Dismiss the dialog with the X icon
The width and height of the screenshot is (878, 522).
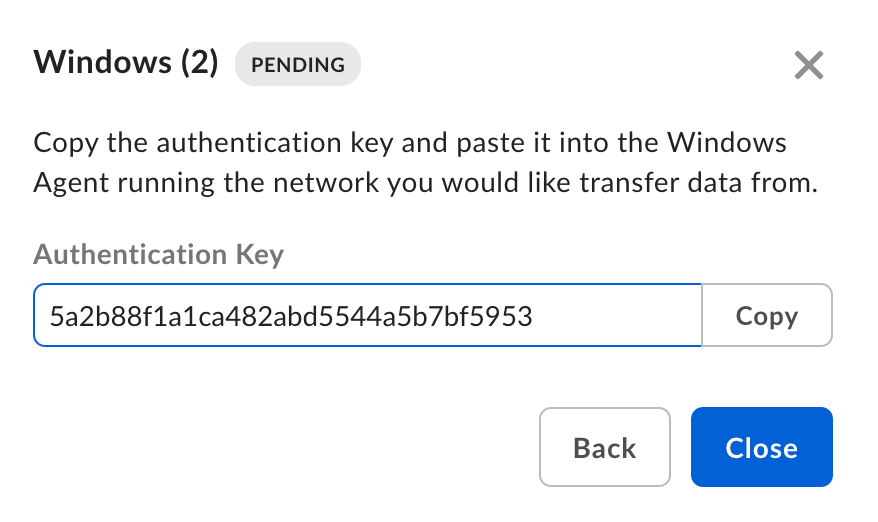point(808,66)
